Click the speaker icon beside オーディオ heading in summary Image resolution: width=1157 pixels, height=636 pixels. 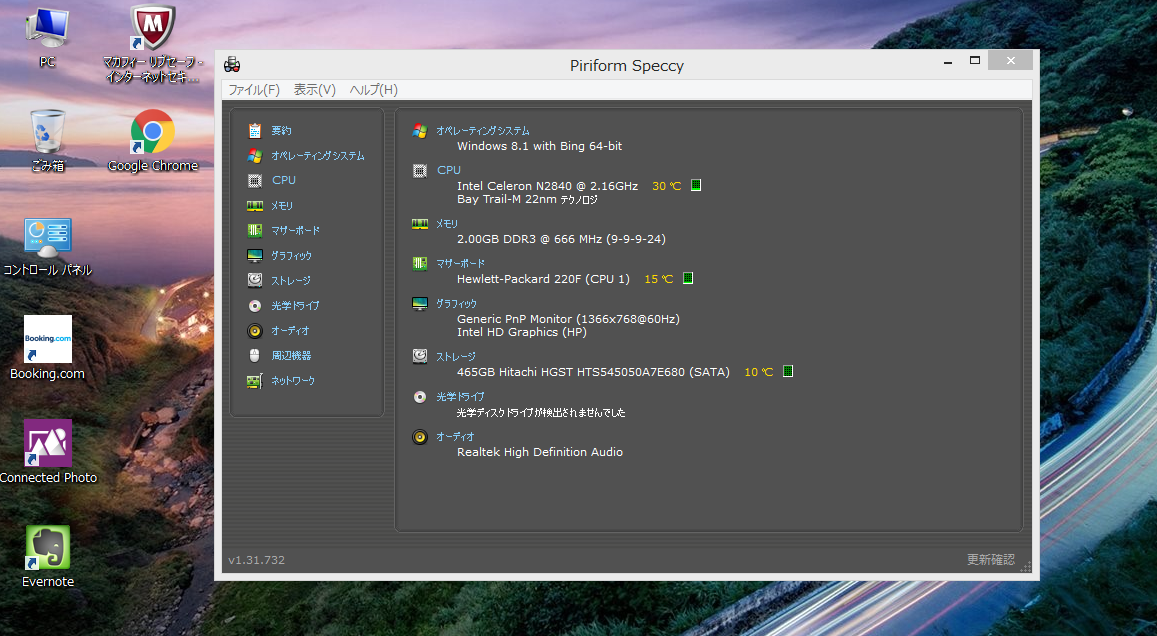[x=420, y=437]
